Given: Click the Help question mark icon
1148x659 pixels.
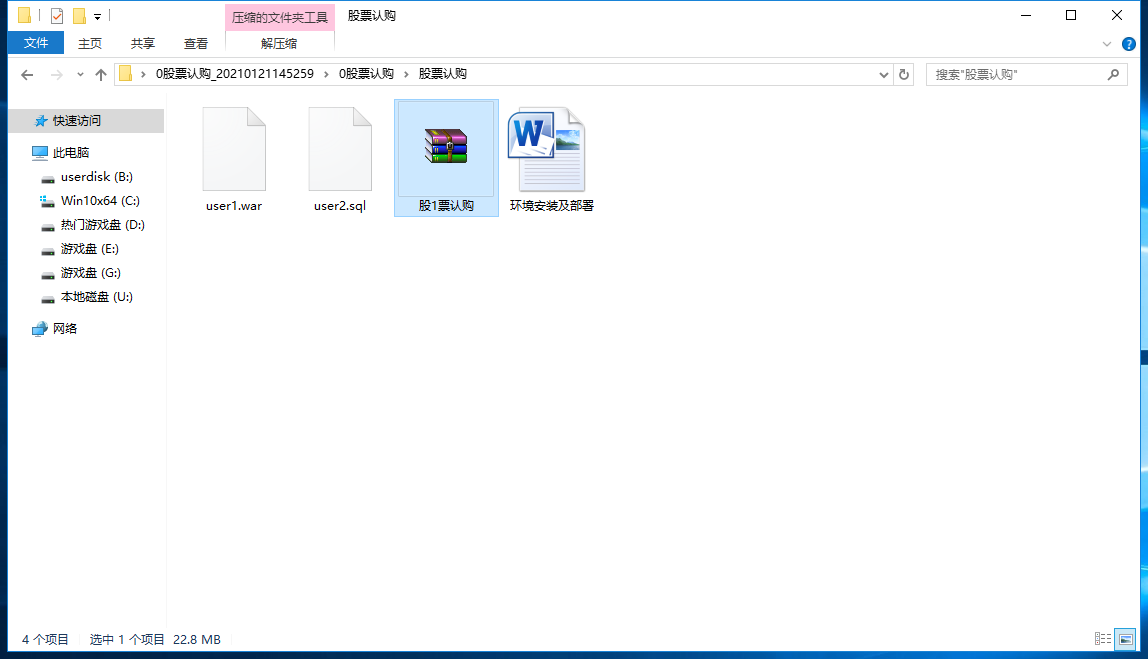Looking at the screenshot, I should [x=1129, y=44].
